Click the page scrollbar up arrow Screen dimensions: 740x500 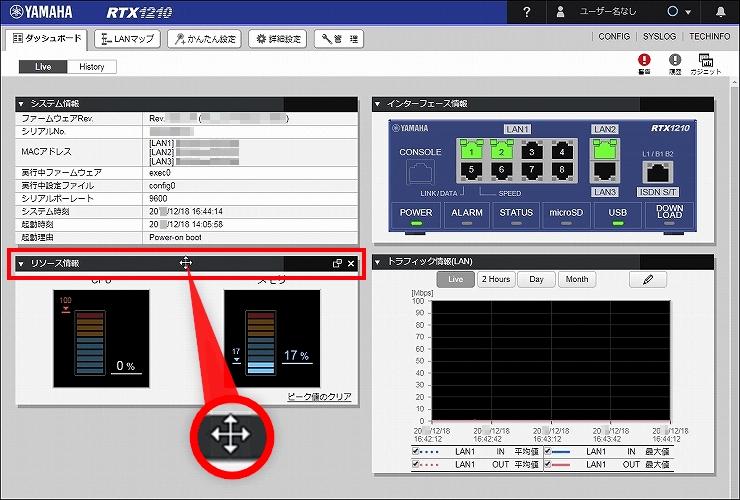735,83
